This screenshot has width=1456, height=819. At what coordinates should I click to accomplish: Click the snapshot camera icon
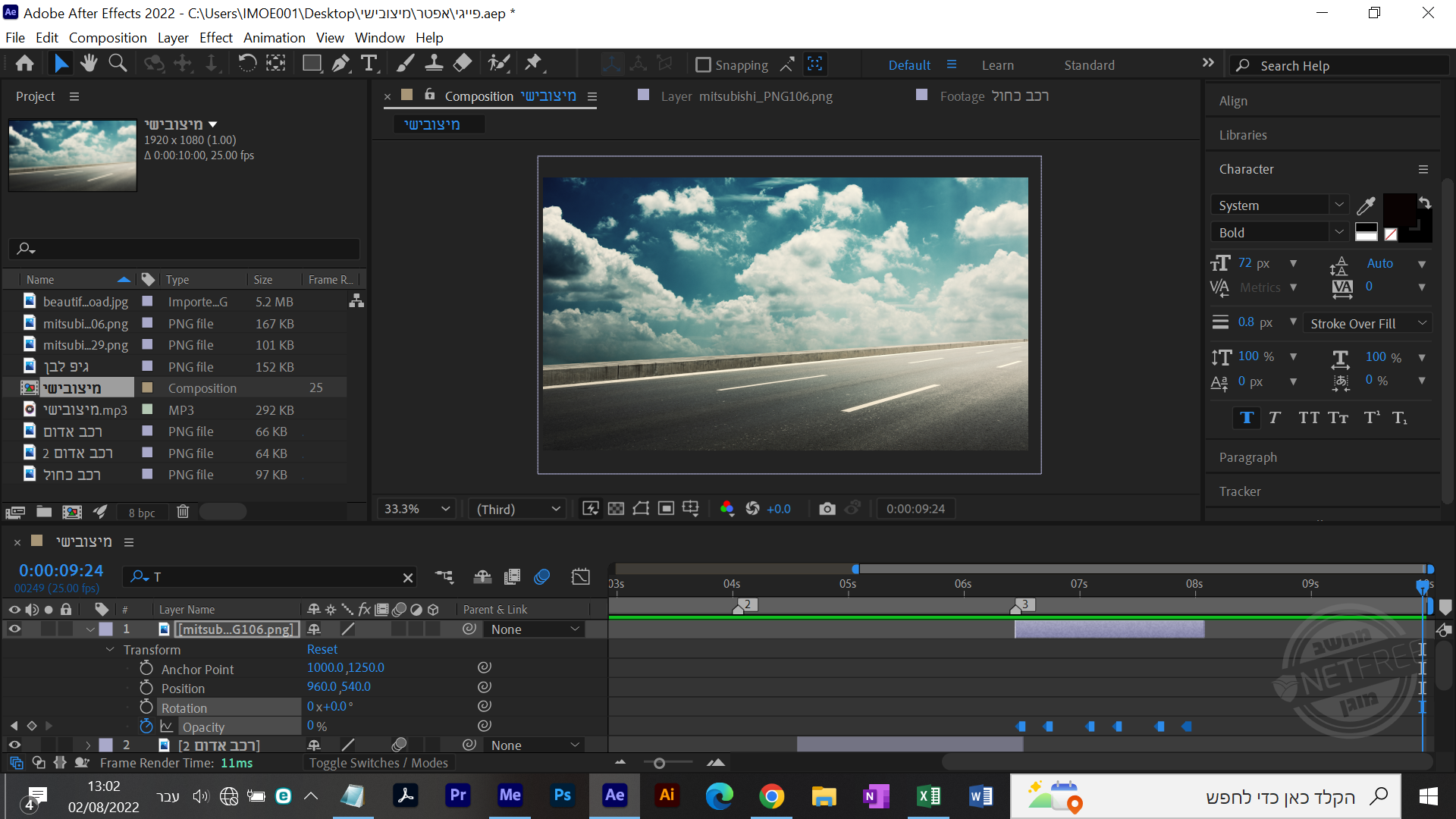pos(827,509)
